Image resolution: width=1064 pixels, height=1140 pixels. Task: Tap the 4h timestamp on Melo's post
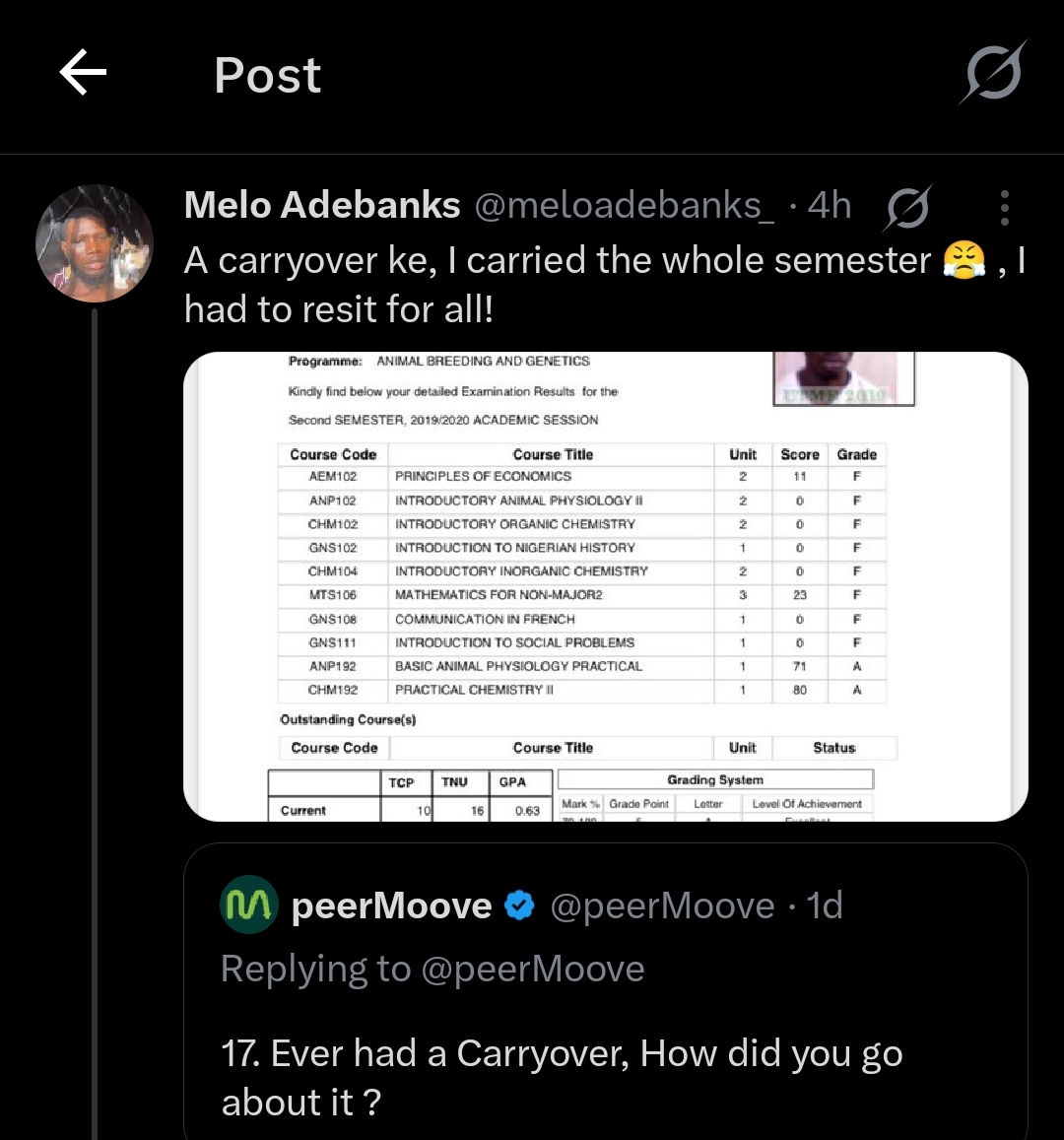[x=829, y=205]
